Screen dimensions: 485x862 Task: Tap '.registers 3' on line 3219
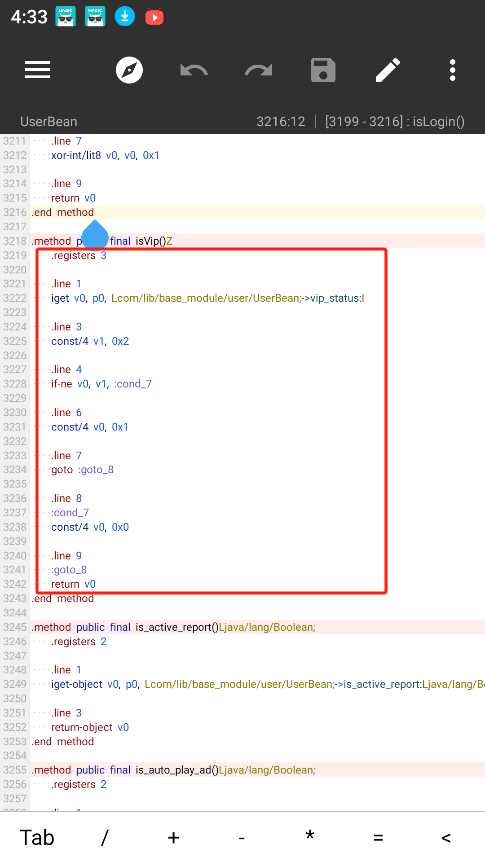point(79,255)
